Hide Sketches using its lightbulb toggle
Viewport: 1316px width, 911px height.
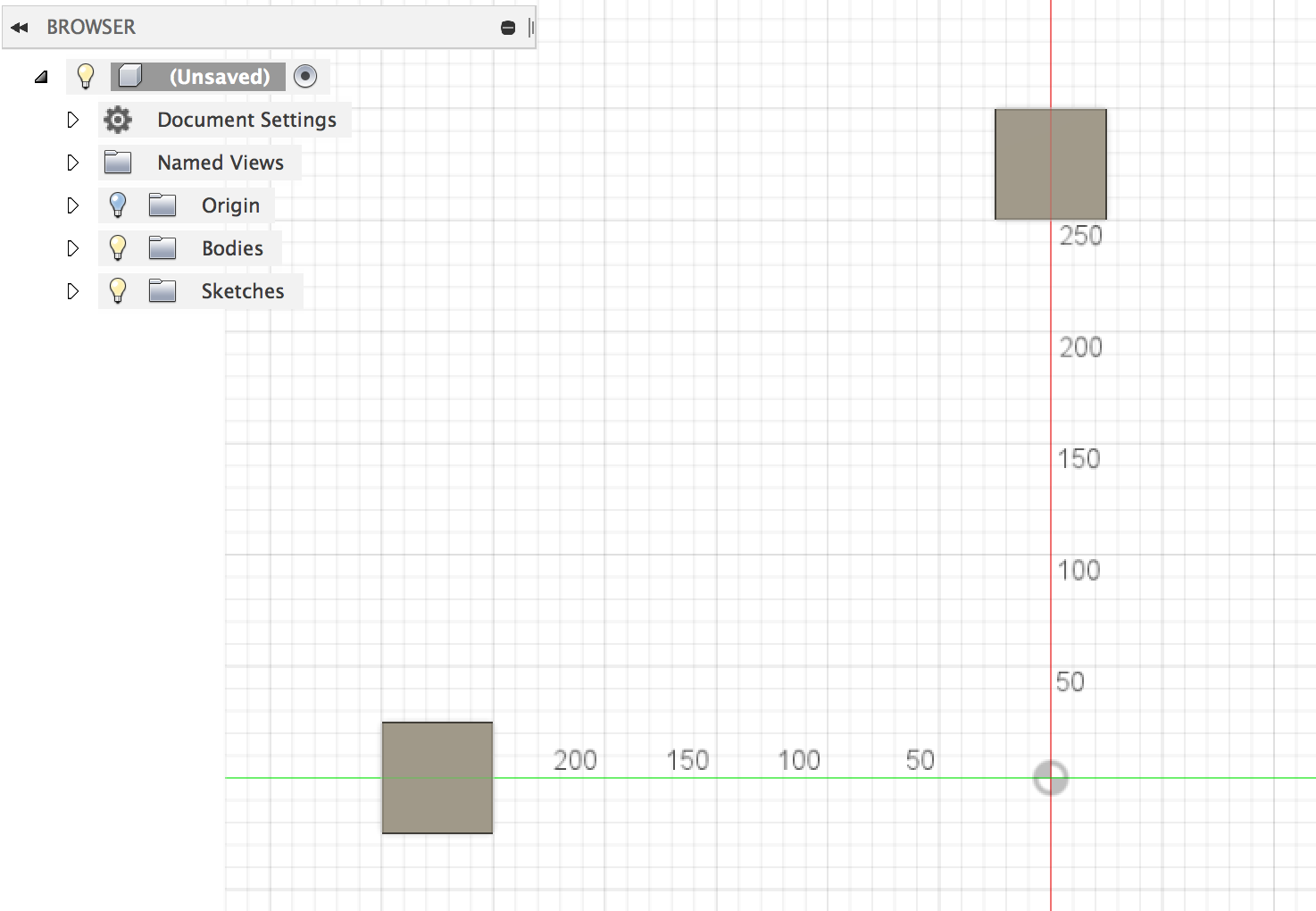[x=117, y=291]
